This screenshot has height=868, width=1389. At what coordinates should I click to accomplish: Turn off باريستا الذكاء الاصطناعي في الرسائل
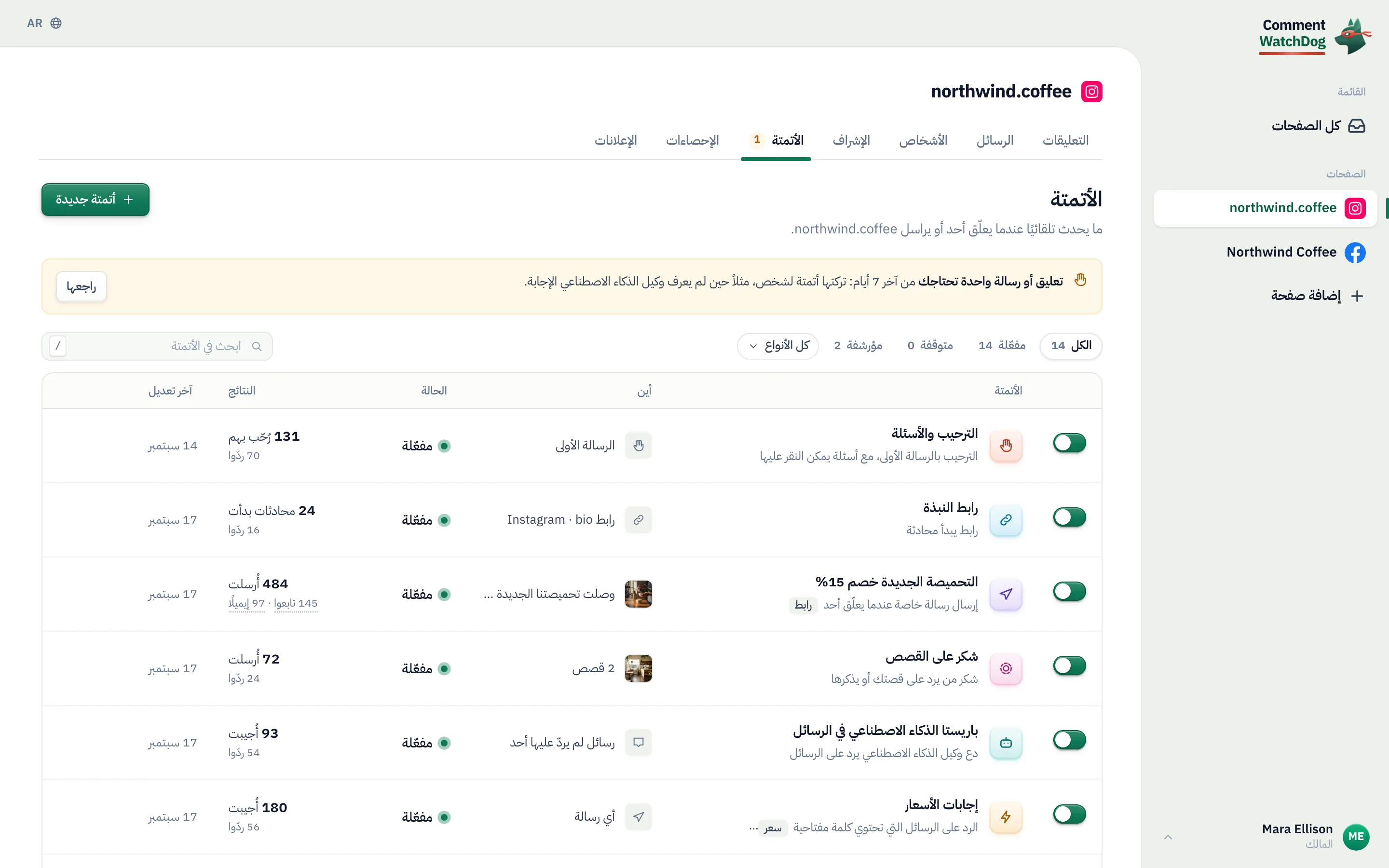click(1069, 740)
